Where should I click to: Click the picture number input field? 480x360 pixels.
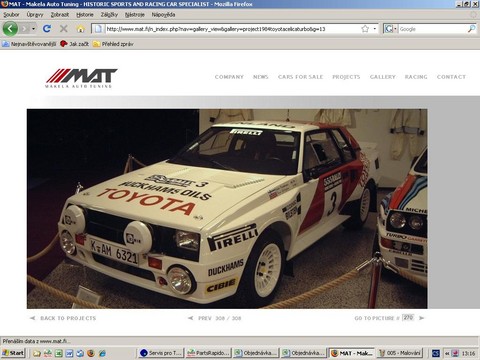click(x=408, y=317)
